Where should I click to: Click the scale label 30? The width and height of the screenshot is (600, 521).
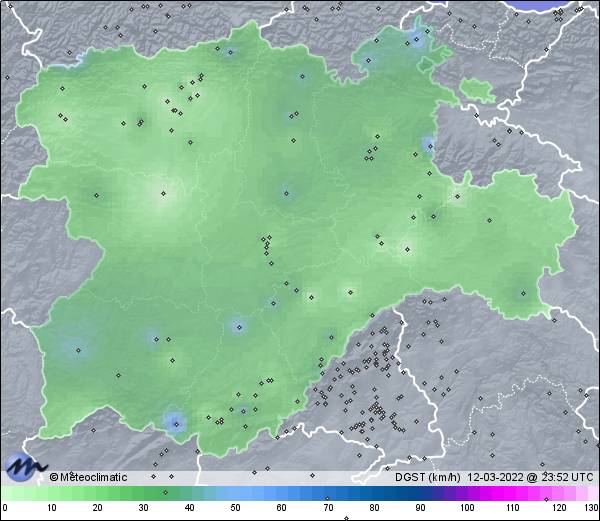[143, 508]
